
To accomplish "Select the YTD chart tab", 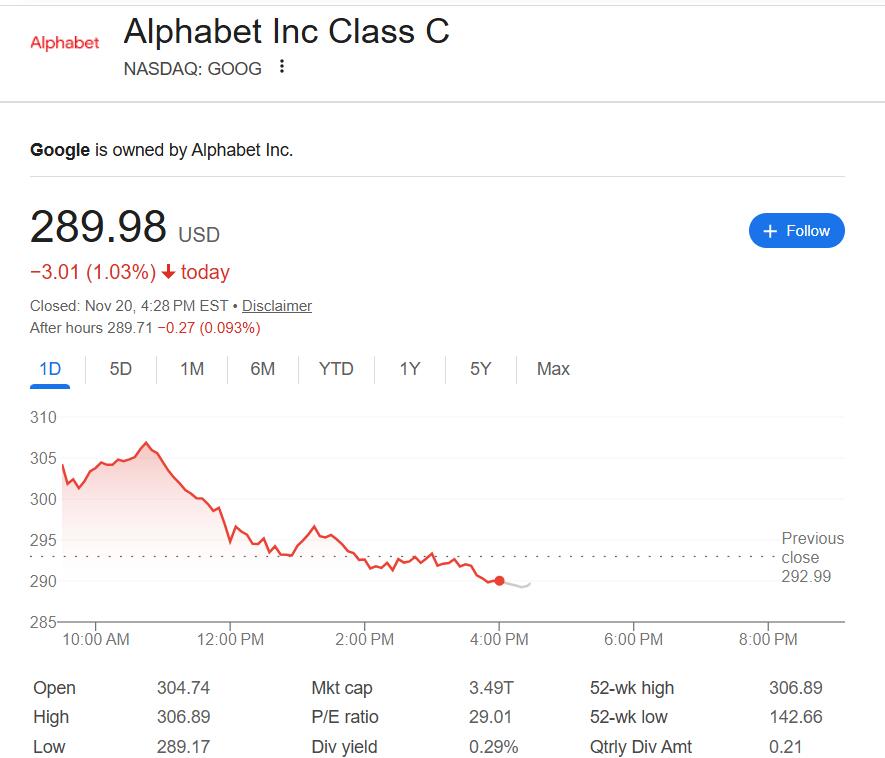I will pos(336,369).
